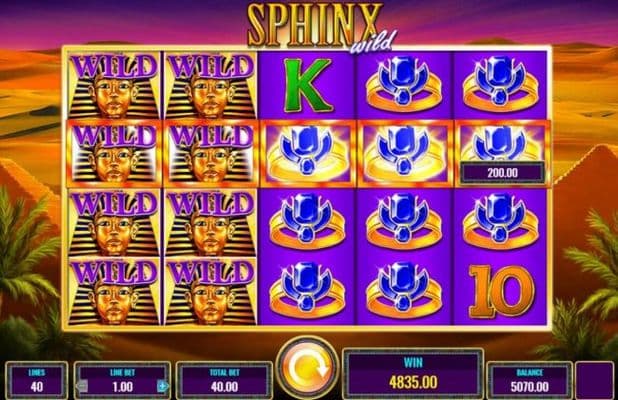Click the Total Bet 40.00 display
This screenshot has width=618, height=400.
point(224,381)
